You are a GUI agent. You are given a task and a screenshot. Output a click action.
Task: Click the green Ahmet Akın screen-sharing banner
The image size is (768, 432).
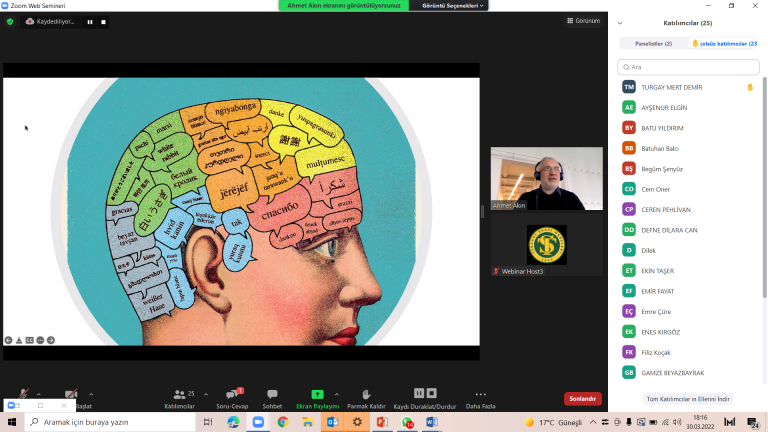(344, 5)
